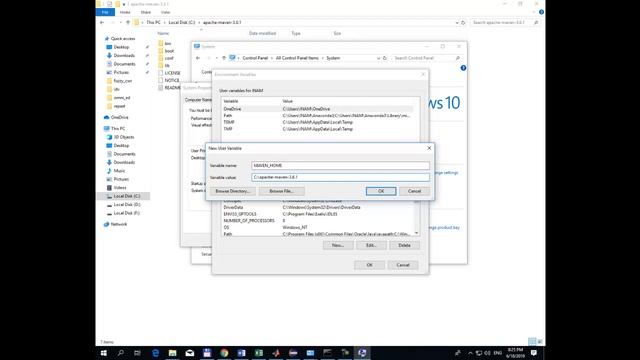
Task: Open File Explorer address history dropdown
Action: click(457, 22)
